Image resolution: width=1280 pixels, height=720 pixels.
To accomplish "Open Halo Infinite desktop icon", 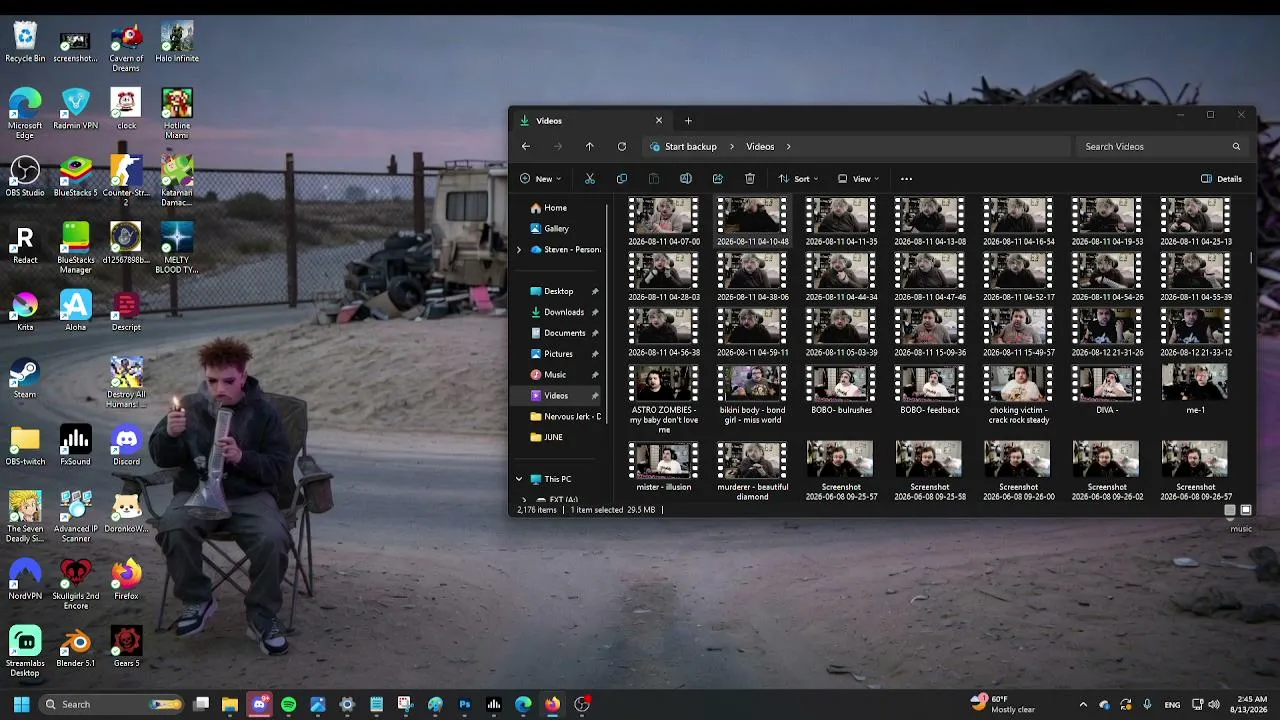I will click(x=177, y=42).
